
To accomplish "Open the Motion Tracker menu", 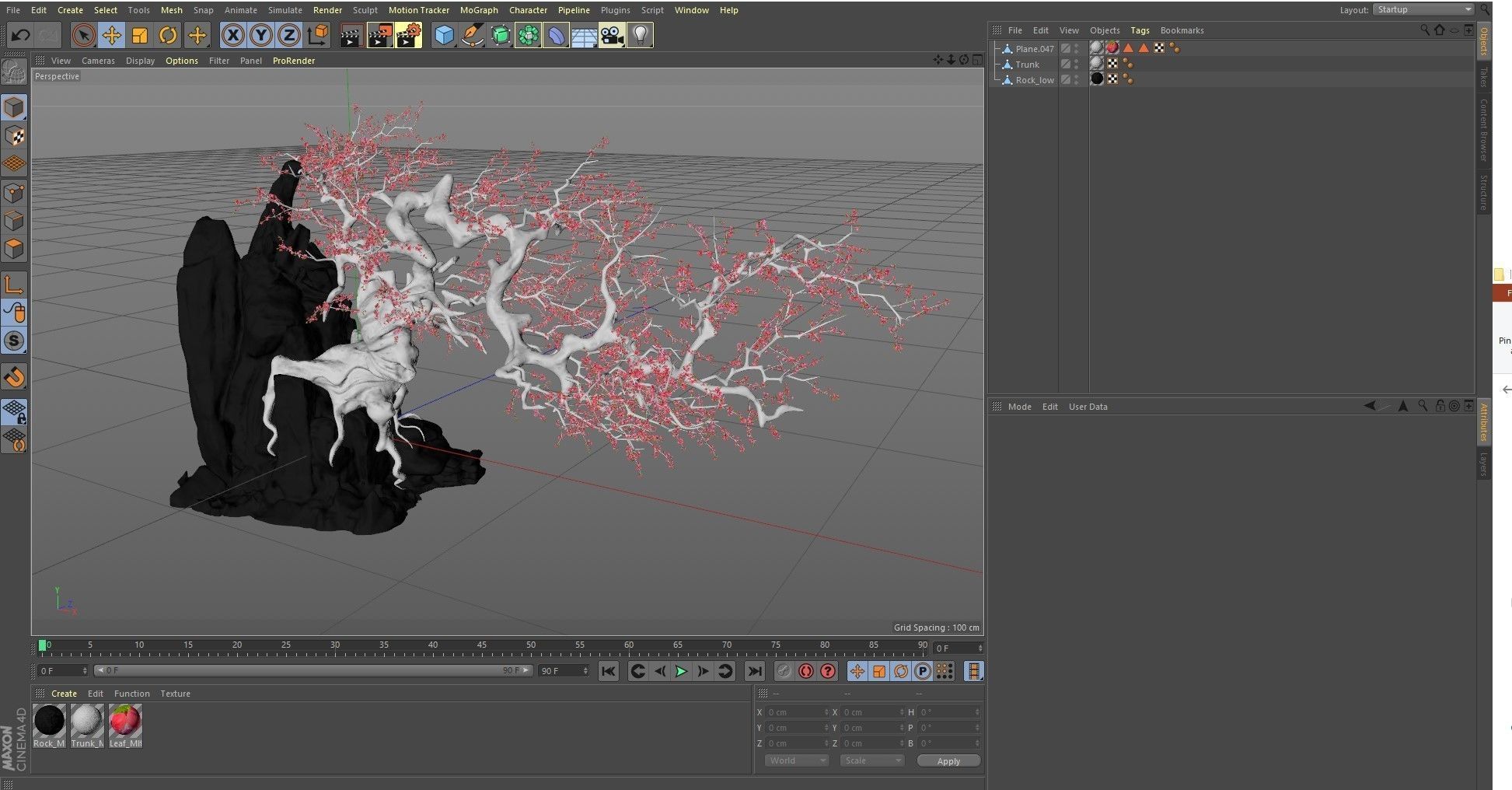I will click(x=419, y=10).
